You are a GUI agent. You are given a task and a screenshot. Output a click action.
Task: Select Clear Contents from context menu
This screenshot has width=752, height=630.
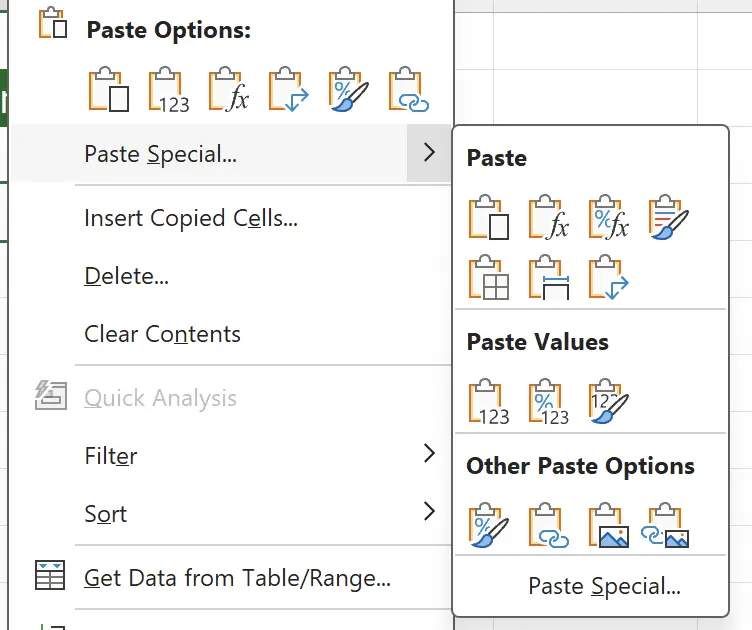162,334
